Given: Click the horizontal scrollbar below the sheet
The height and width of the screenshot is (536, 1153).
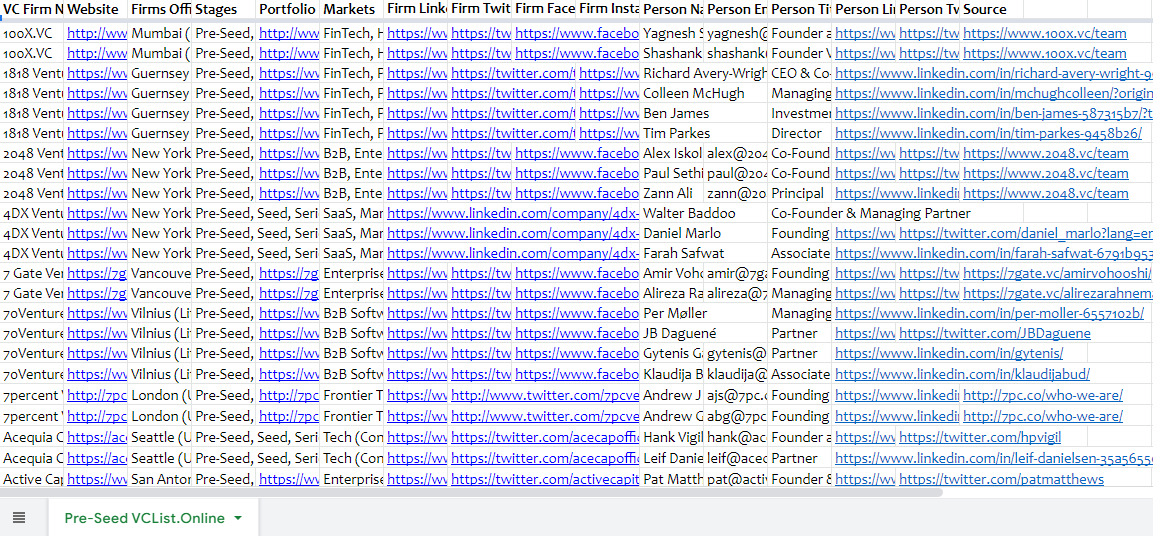Looking at the screenshot, I should (x=470, y=492).
